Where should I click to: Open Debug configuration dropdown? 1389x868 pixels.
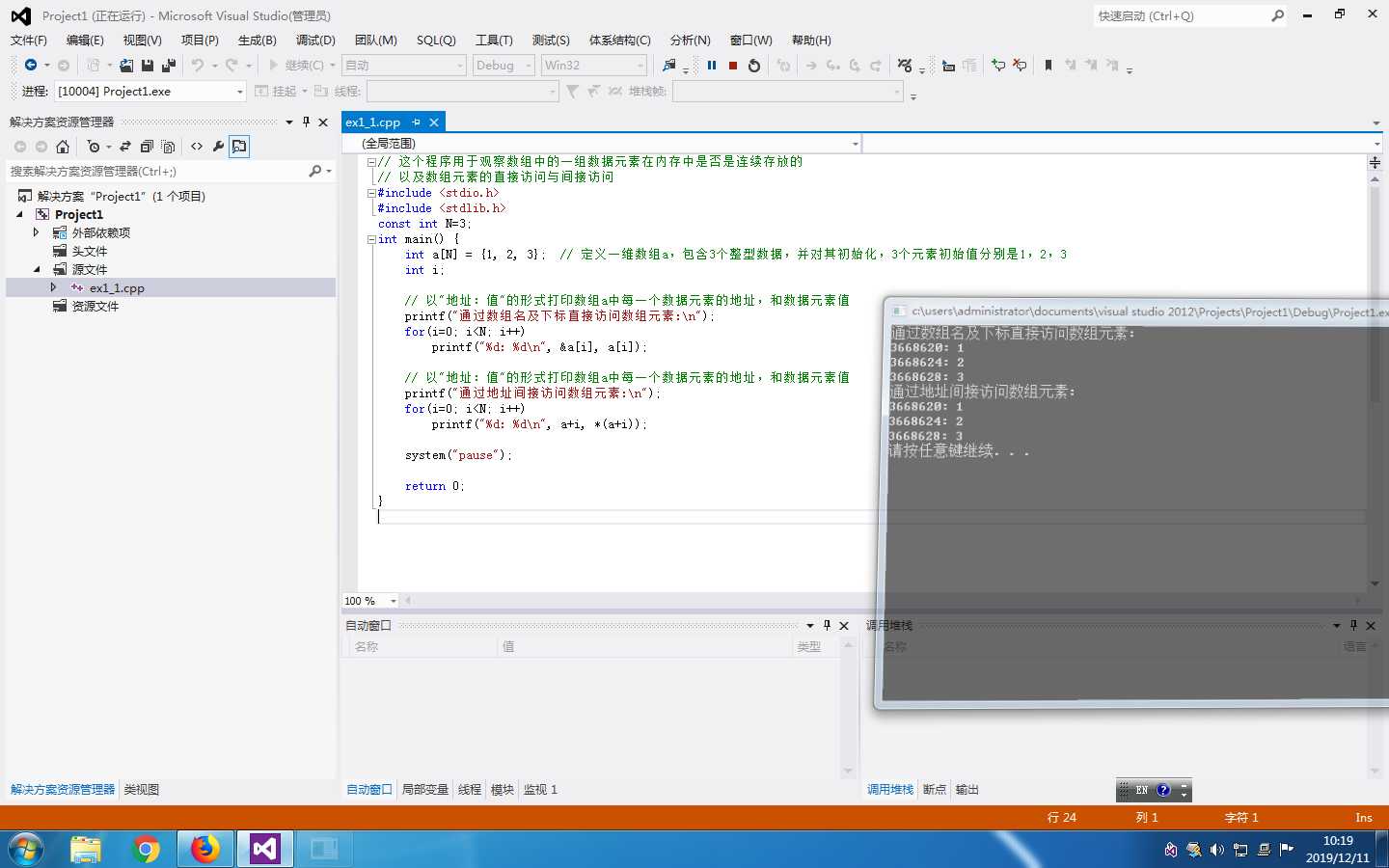point(529,66)
